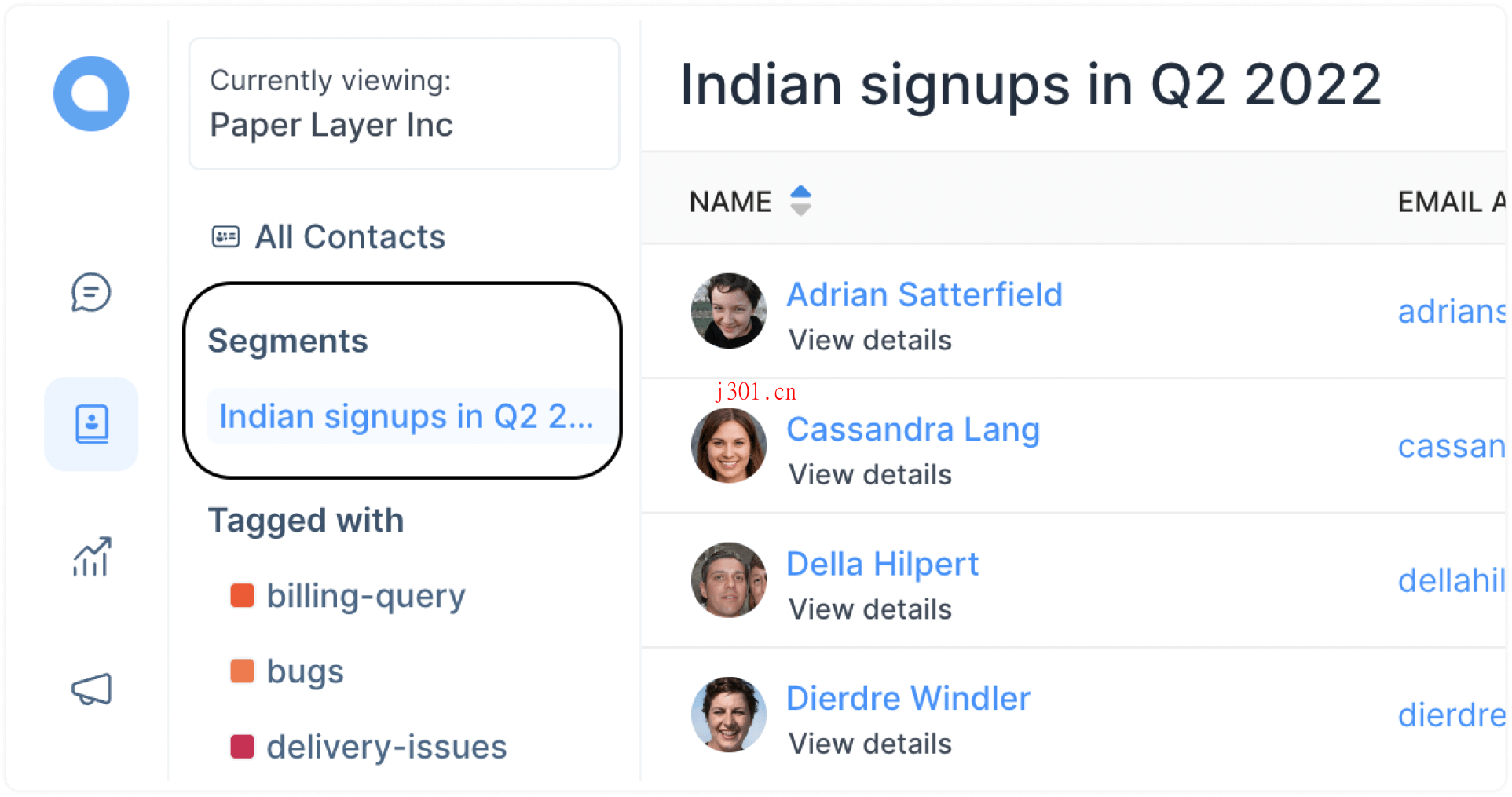
Task: Select the bugs tag
Action: pos(287,671)
